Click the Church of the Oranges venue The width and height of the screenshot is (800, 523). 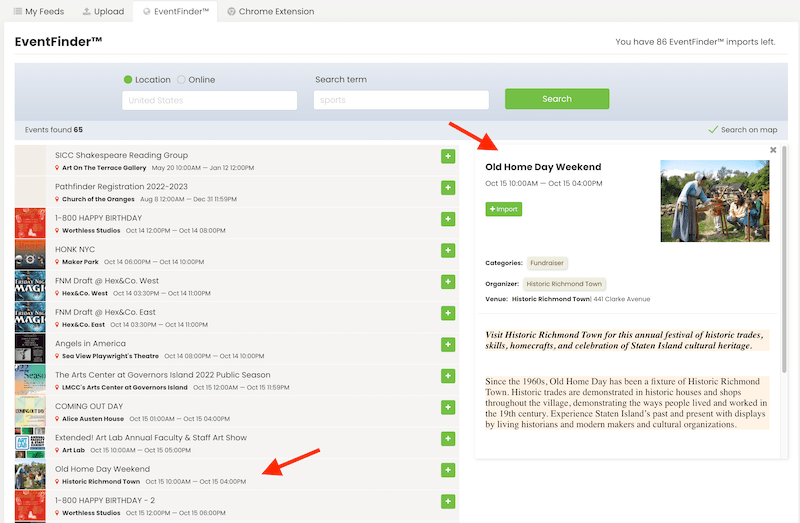[x=98, y=200]
